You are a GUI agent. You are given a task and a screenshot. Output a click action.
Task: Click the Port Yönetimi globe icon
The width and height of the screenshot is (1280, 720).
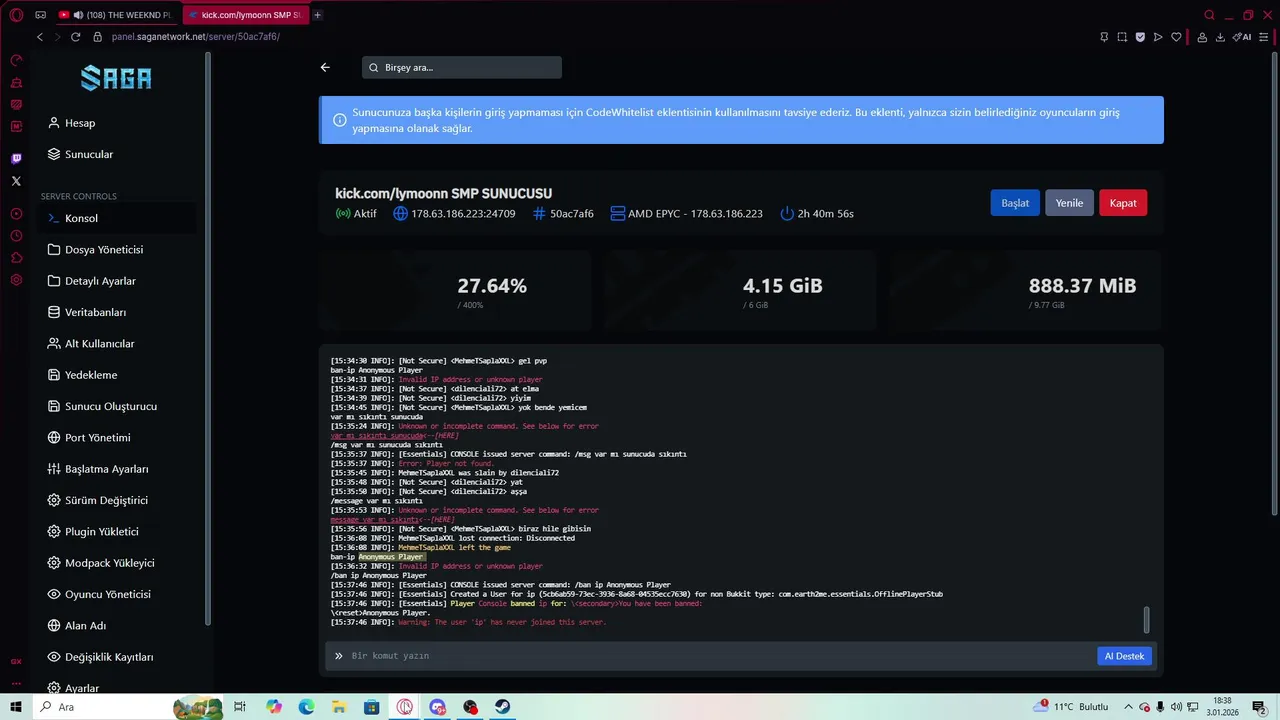coord(54,437)
